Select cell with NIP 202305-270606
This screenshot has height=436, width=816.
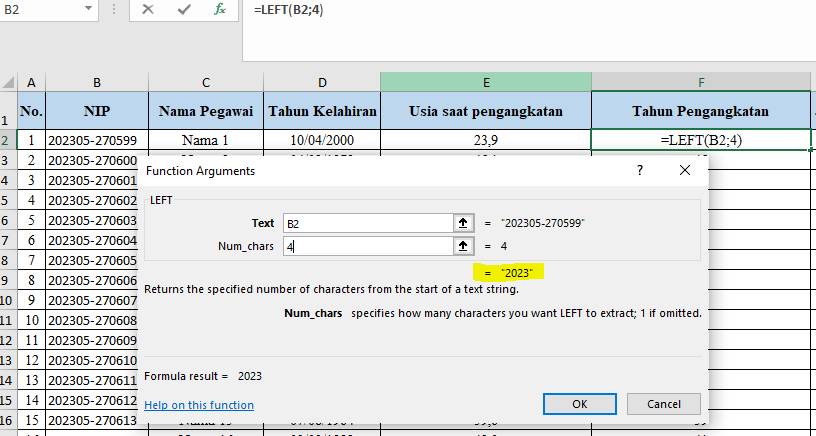(x=93, y=280)
